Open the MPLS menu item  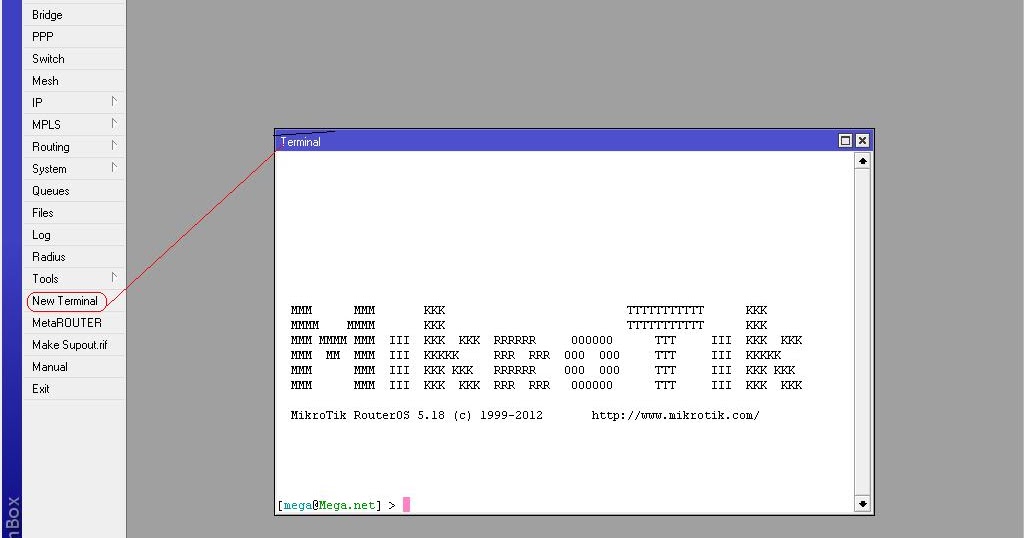click(73, 125)
